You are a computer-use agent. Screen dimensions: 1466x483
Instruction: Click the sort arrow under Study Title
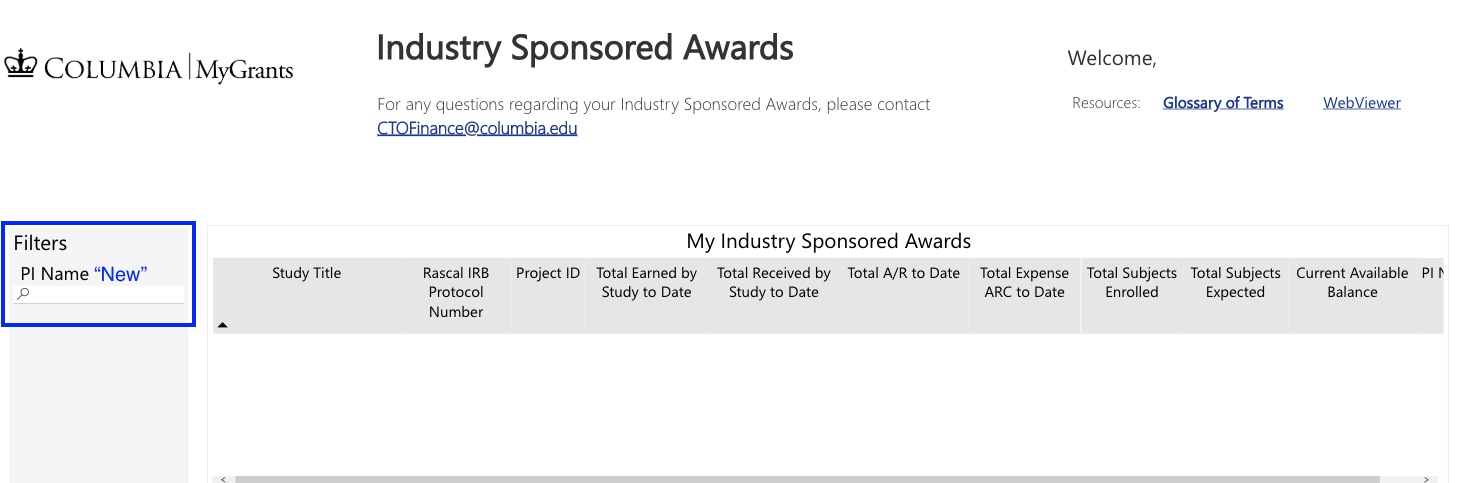click(222, 325)
